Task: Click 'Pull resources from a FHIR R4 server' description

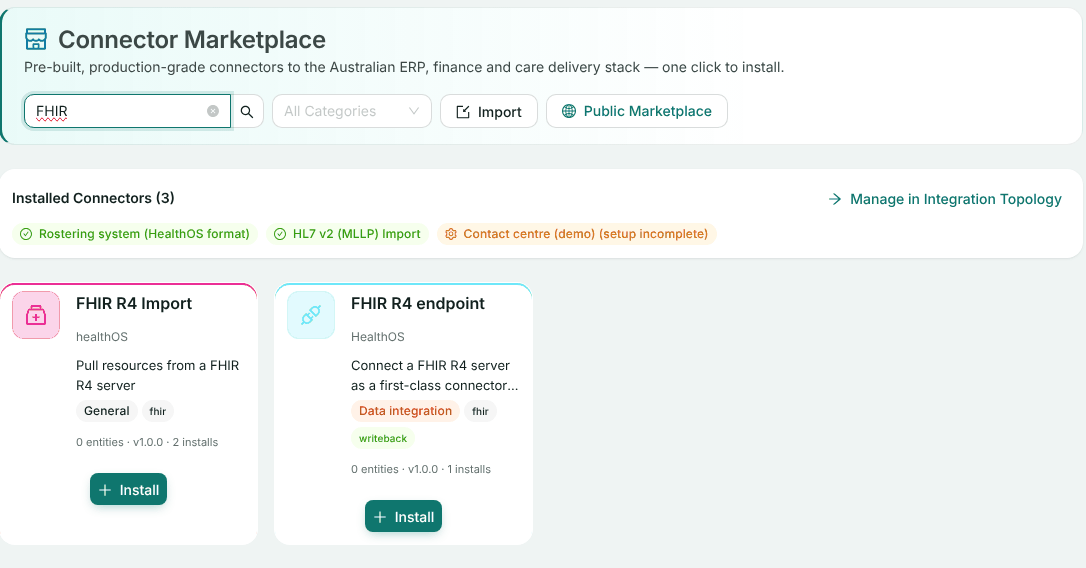Action: 158,375
